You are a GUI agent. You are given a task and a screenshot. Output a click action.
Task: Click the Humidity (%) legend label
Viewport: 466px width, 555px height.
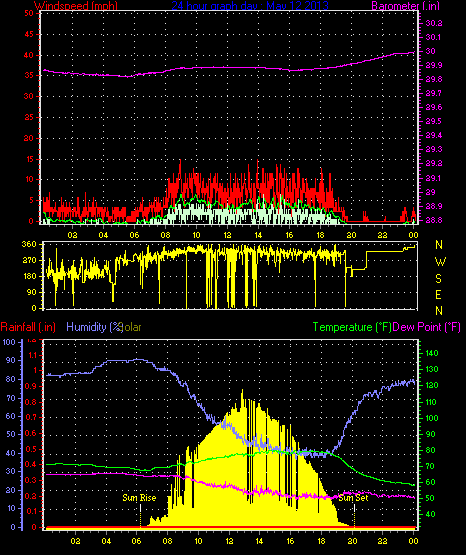94,327
